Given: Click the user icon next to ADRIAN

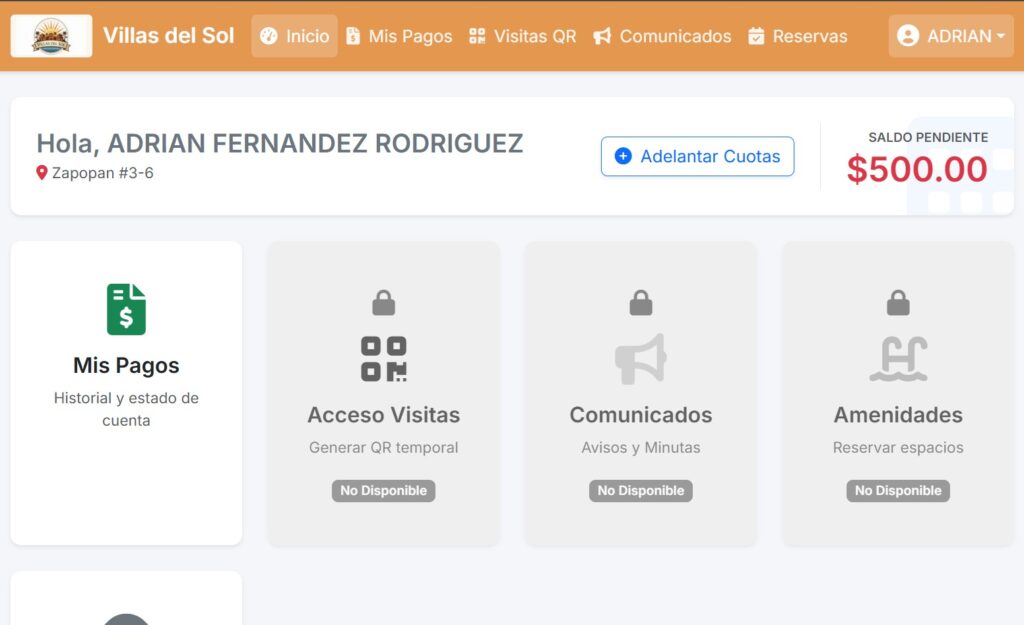Looking at the screenshot, I should point(910,36).
